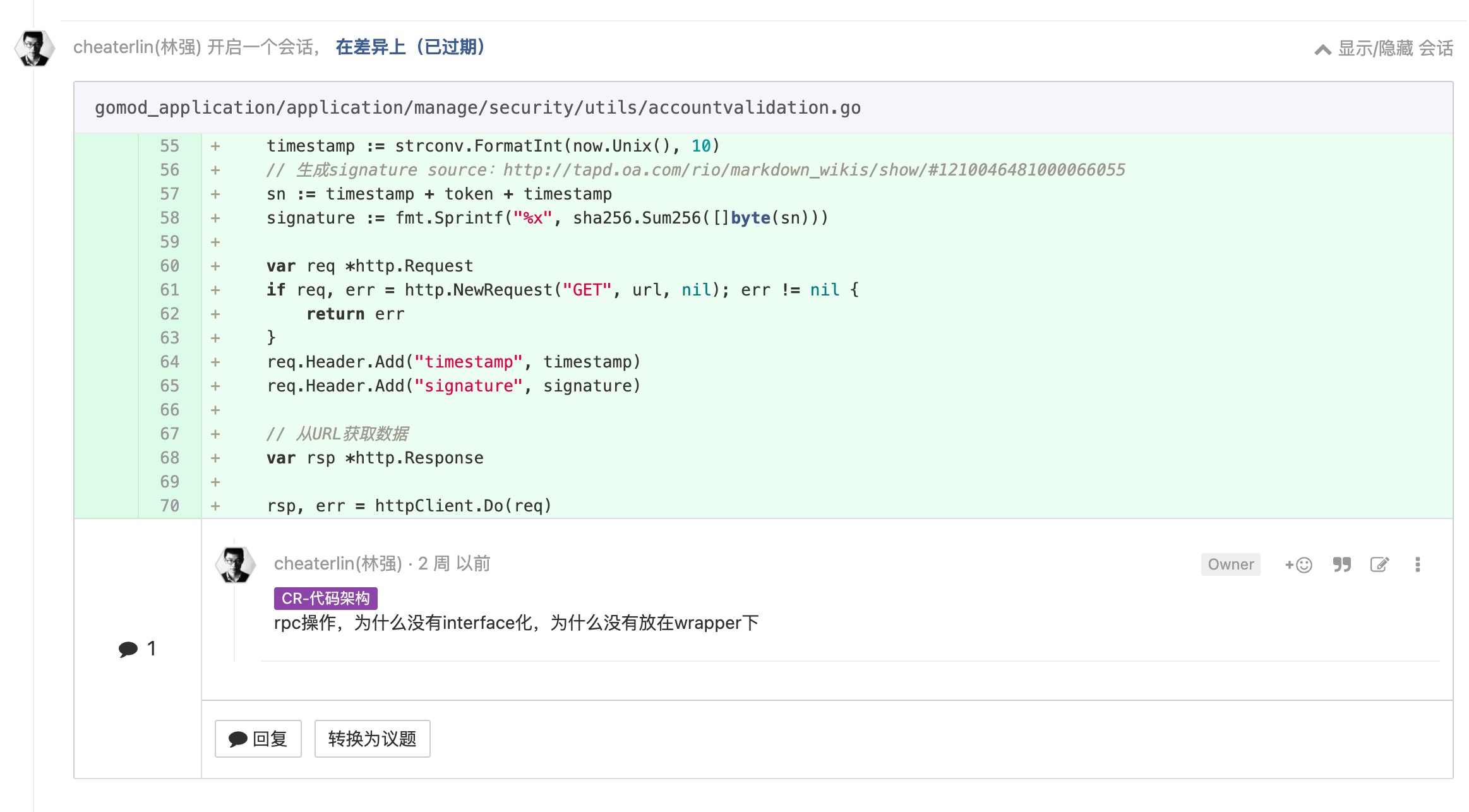Viewport: 1469px width, 812px height.
Task: Click line number 70 in diff
Action: 169,506
